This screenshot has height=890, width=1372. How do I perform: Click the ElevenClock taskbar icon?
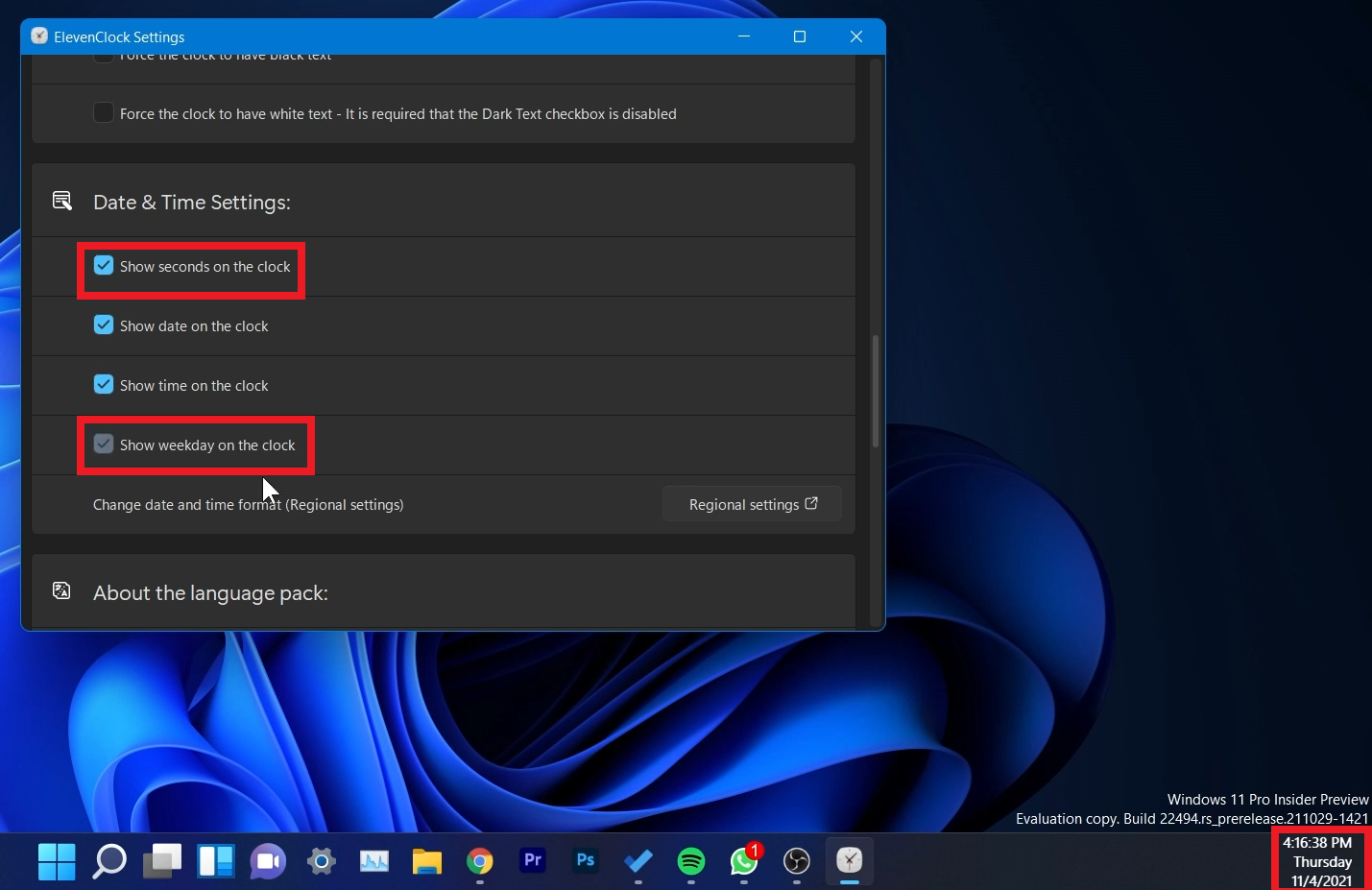click(x=850, y=861)
